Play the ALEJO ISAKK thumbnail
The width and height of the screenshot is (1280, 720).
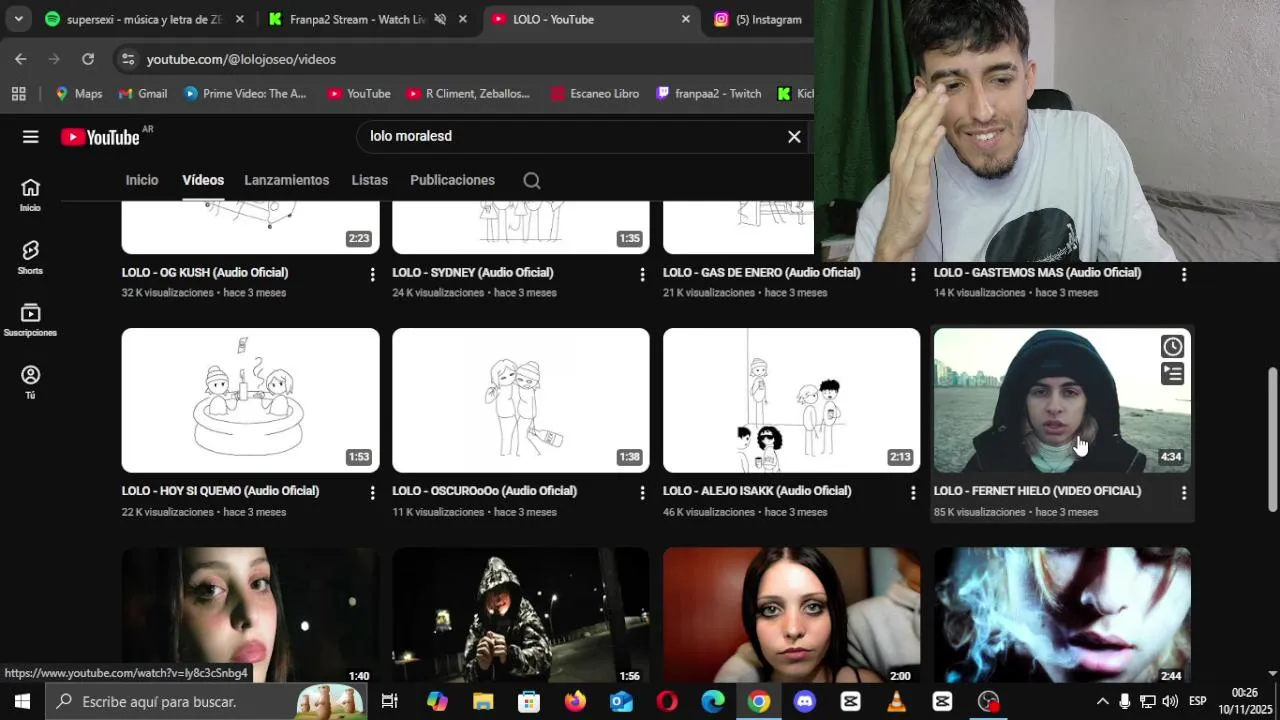pyautogui.click(x=792, y=400)
